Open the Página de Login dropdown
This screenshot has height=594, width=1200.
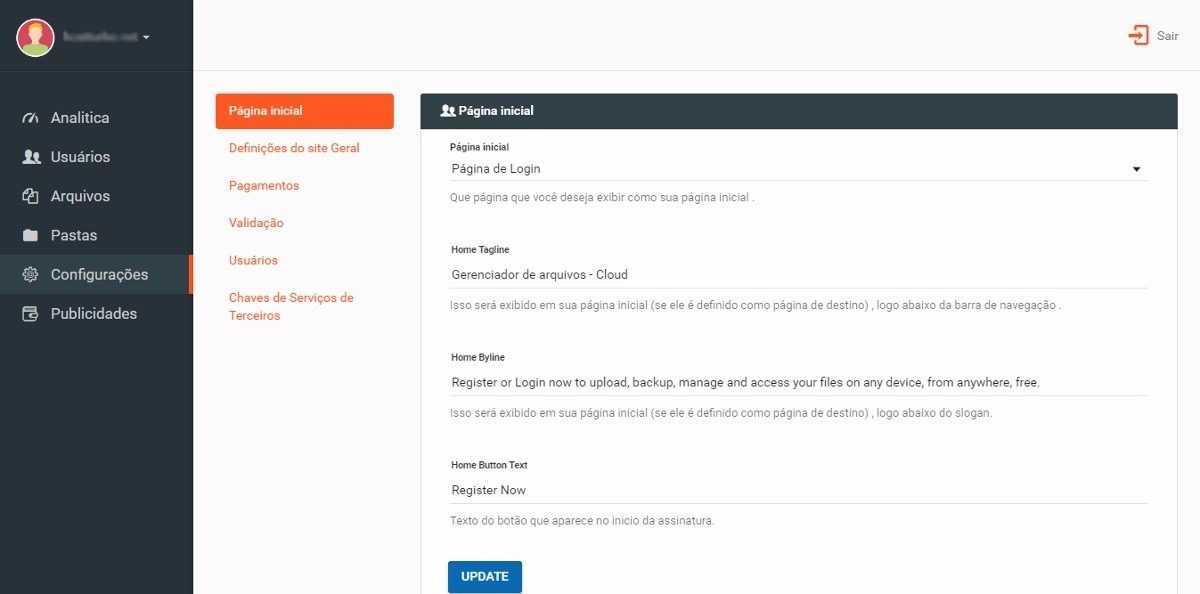(790, 169)
